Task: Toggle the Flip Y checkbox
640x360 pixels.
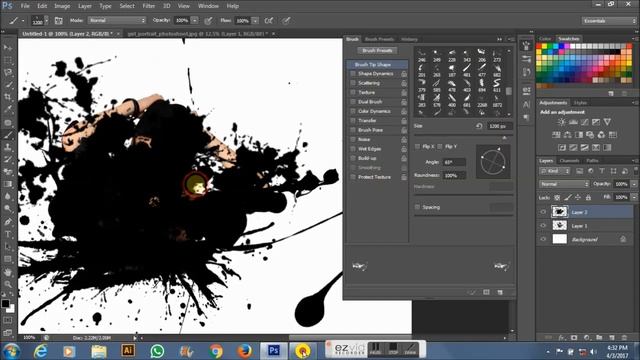Action: 440,147
